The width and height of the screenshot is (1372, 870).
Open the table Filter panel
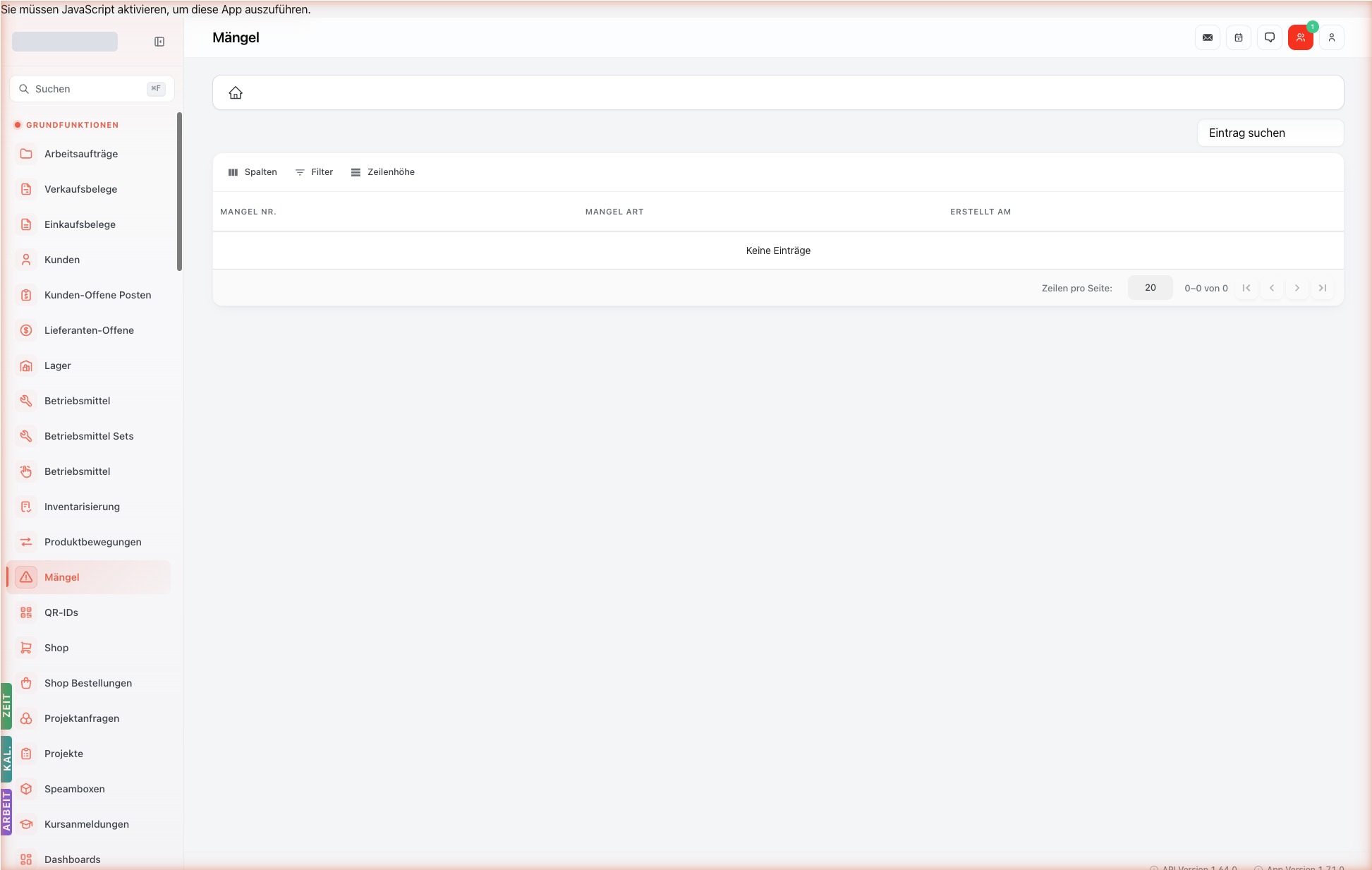(314, 172)
